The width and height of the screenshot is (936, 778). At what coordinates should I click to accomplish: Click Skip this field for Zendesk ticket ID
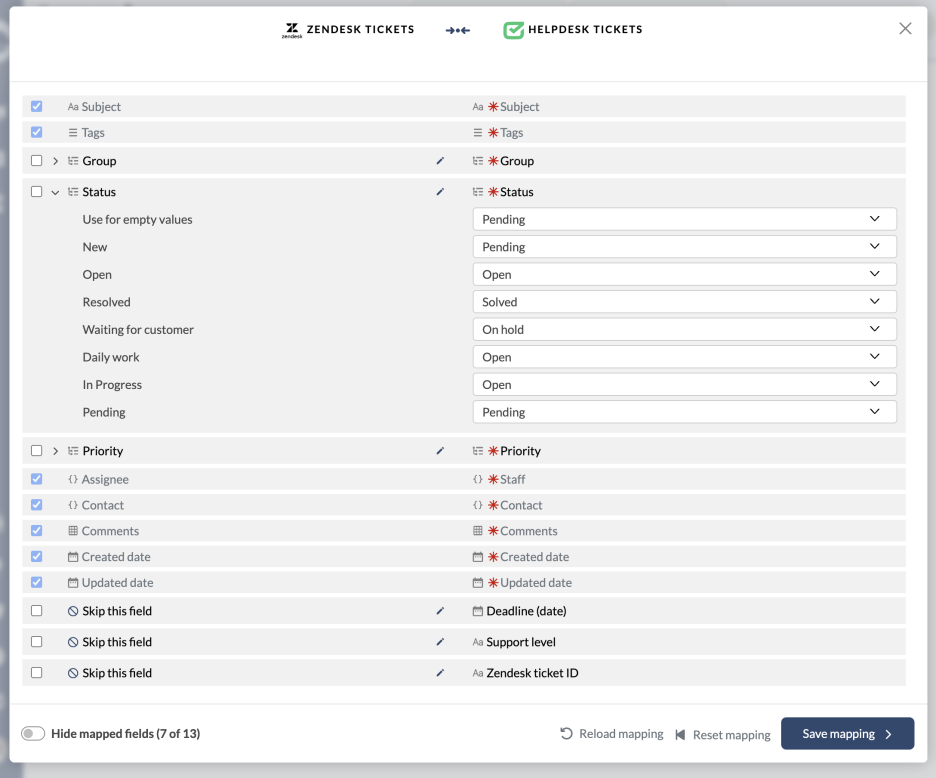click(x=117, y=673)
